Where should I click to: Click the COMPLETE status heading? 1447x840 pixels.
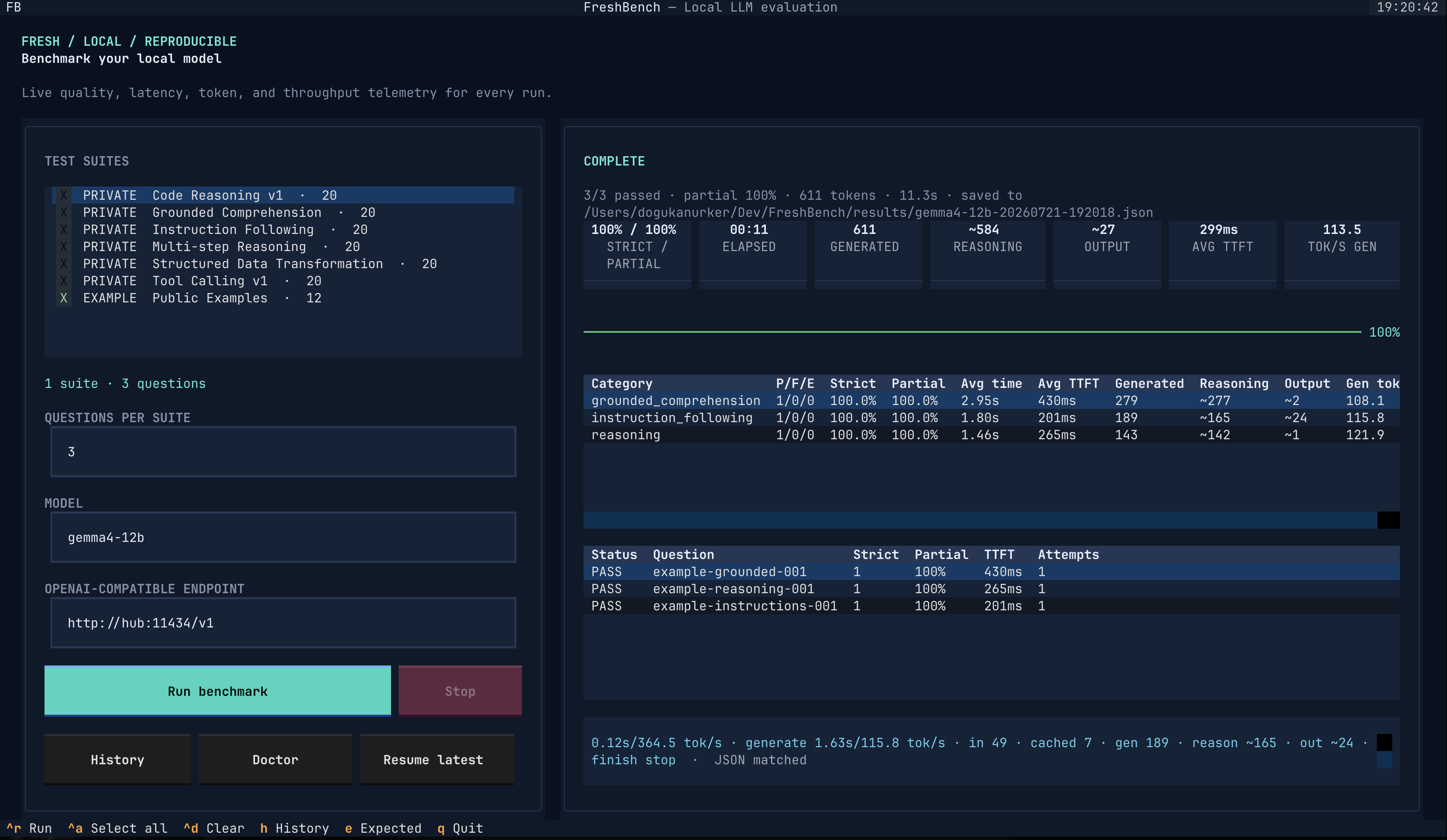tap(614, 161)
